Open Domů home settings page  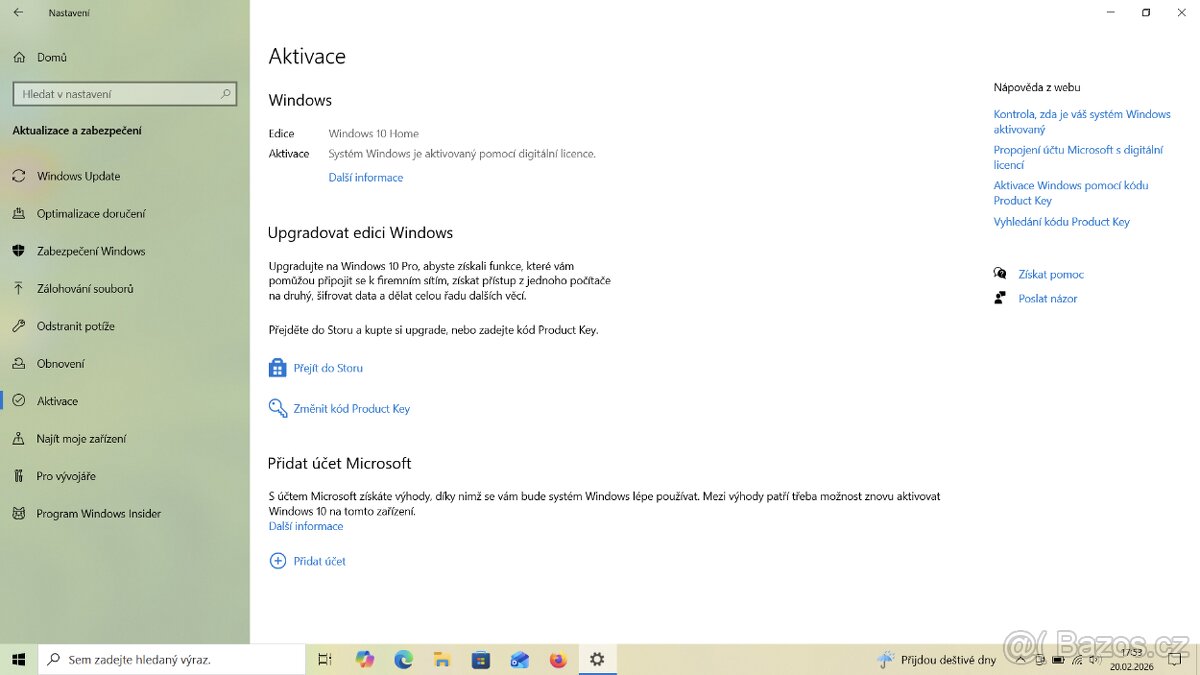(x=51, y=57)
